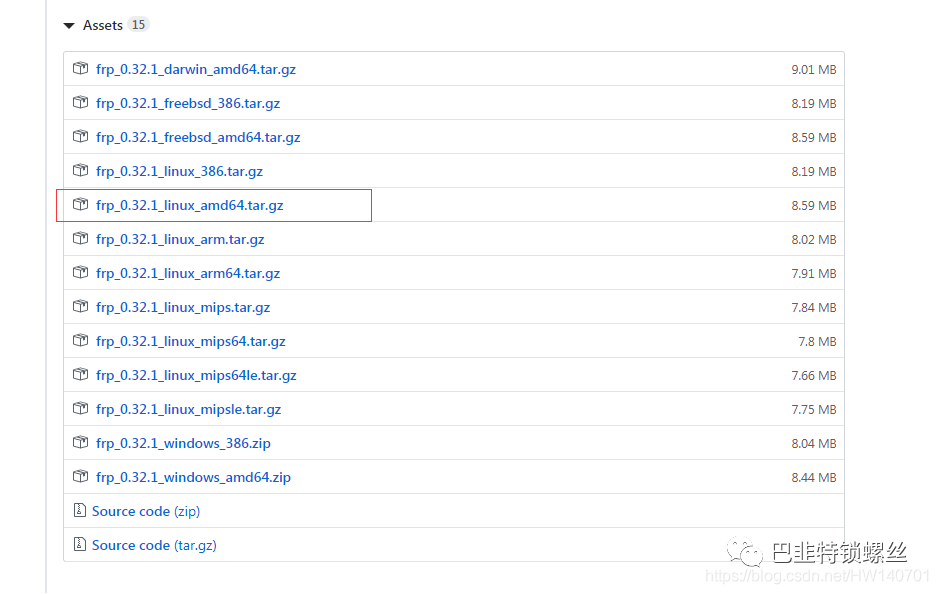
Task: Click the assets count badge 15
Action: point(138,25)
